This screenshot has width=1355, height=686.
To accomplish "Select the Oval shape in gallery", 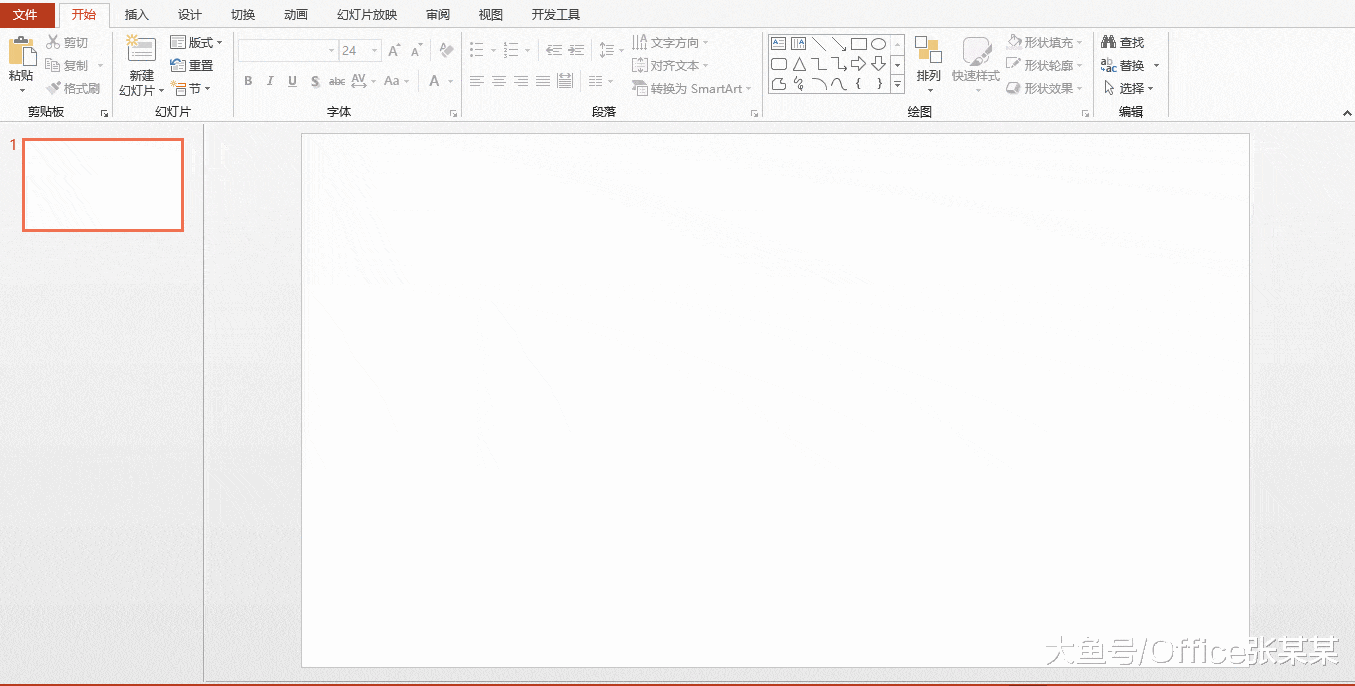I will (878, 44).
